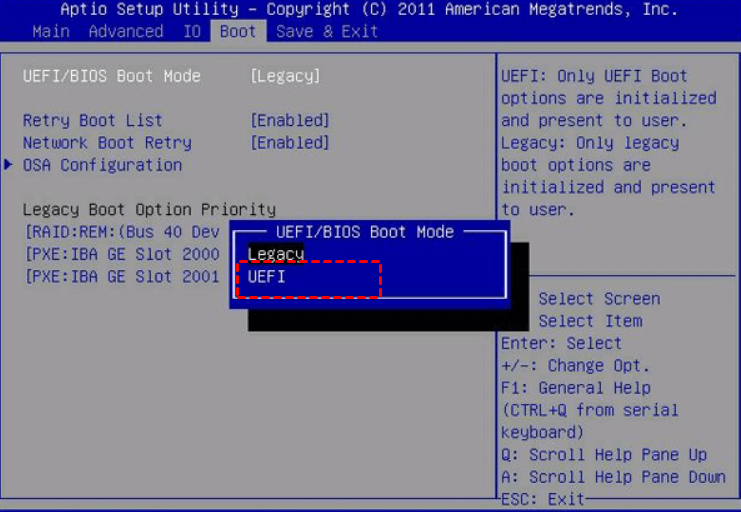Viewport: 741px width, 512px height.
Task: Select Retry Boot List setting
Action: pos(93,121)
